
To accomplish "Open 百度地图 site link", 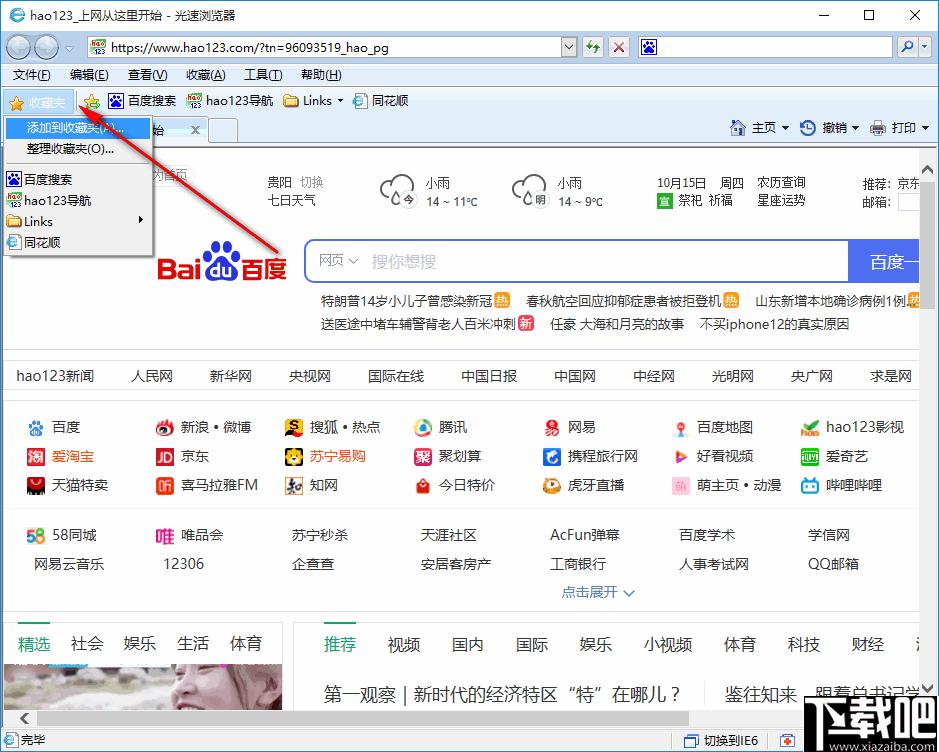I will 712,427.
